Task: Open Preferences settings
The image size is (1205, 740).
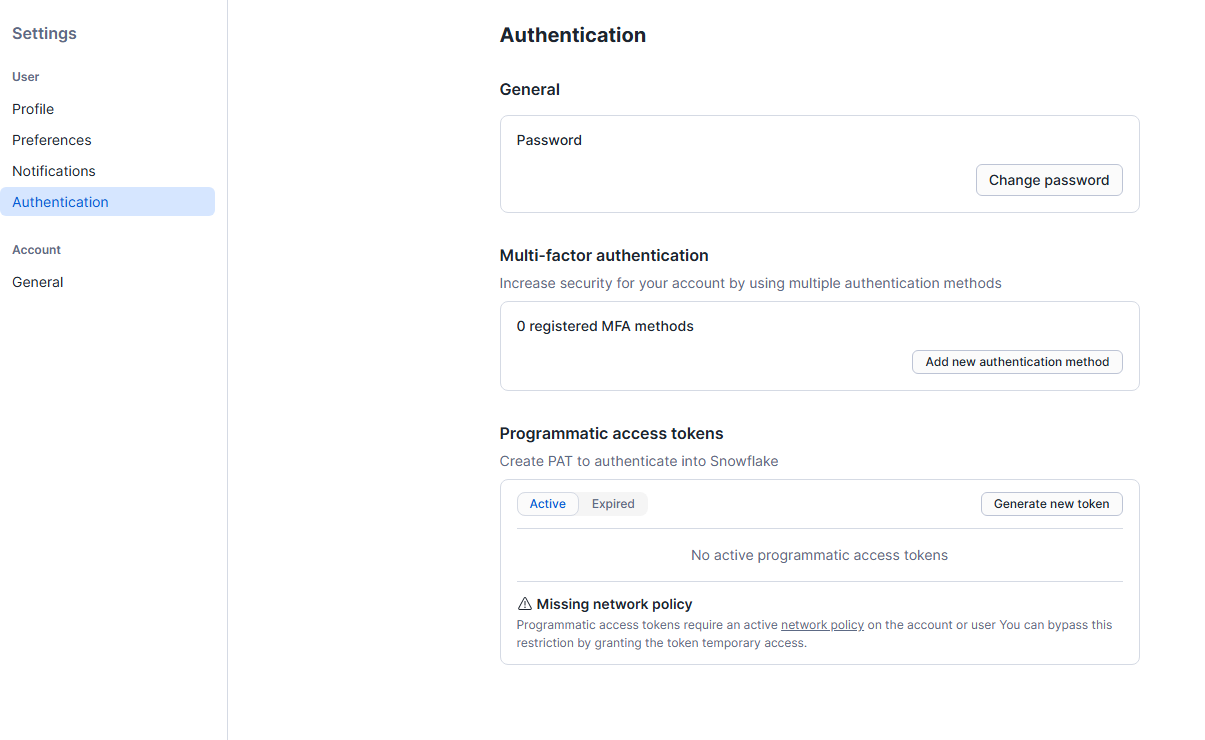Action: click(51, 139)
